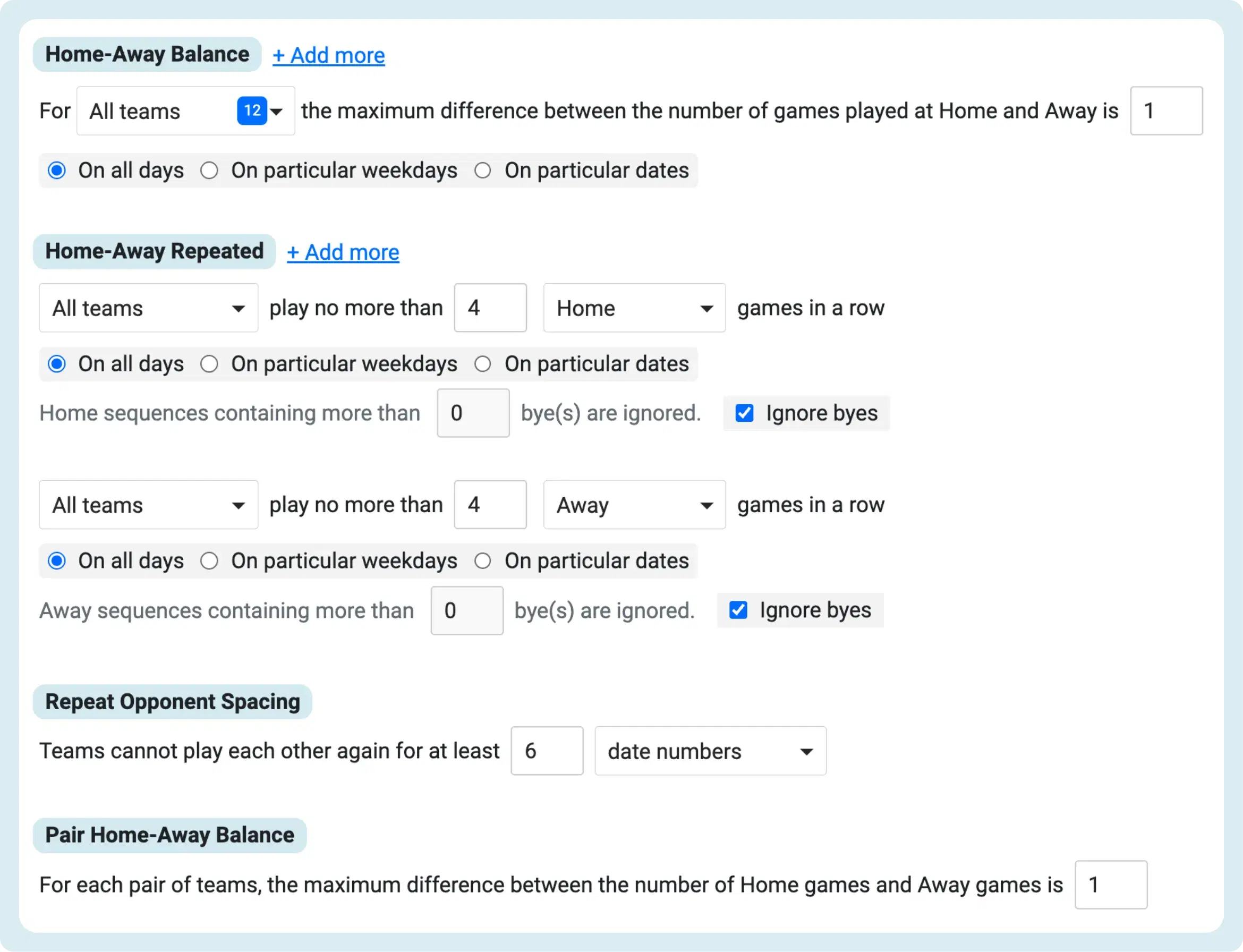
Task: Click the Pair Home-Away Balance difference field
Action: click(x=1111, y=885)
